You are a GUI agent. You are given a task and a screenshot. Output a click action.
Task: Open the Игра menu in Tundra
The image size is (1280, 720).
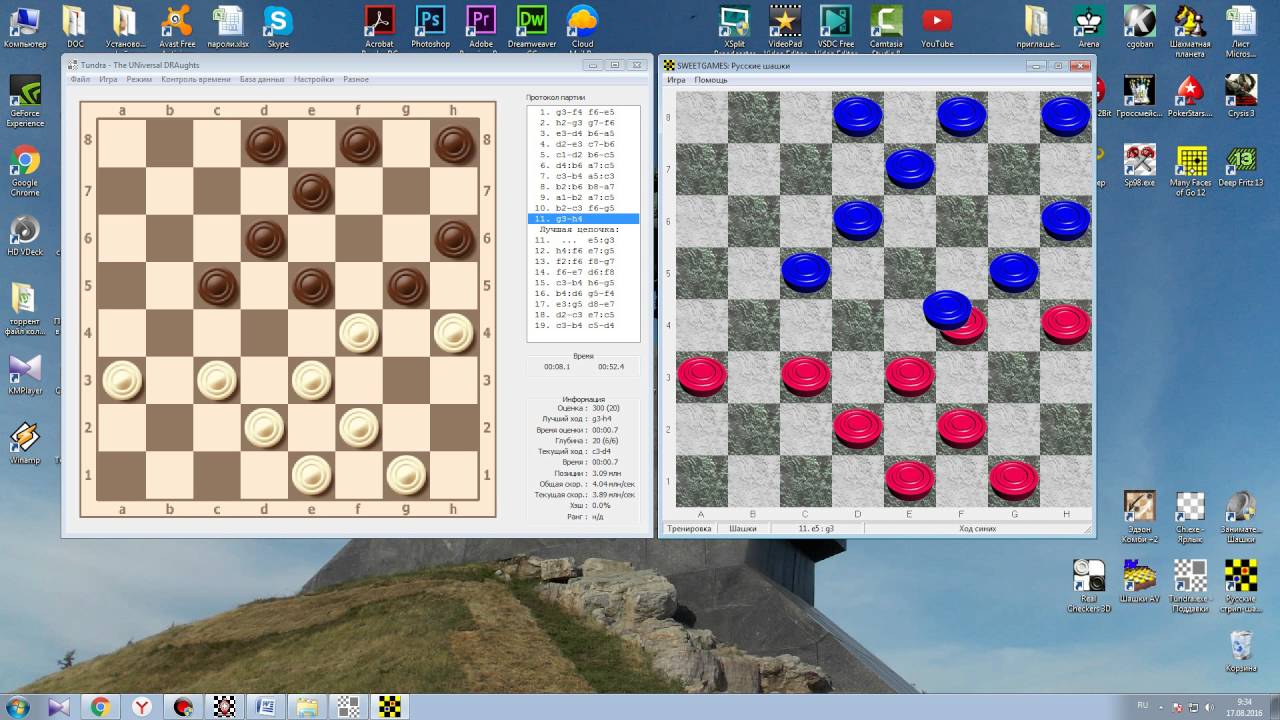pos(108,79)
